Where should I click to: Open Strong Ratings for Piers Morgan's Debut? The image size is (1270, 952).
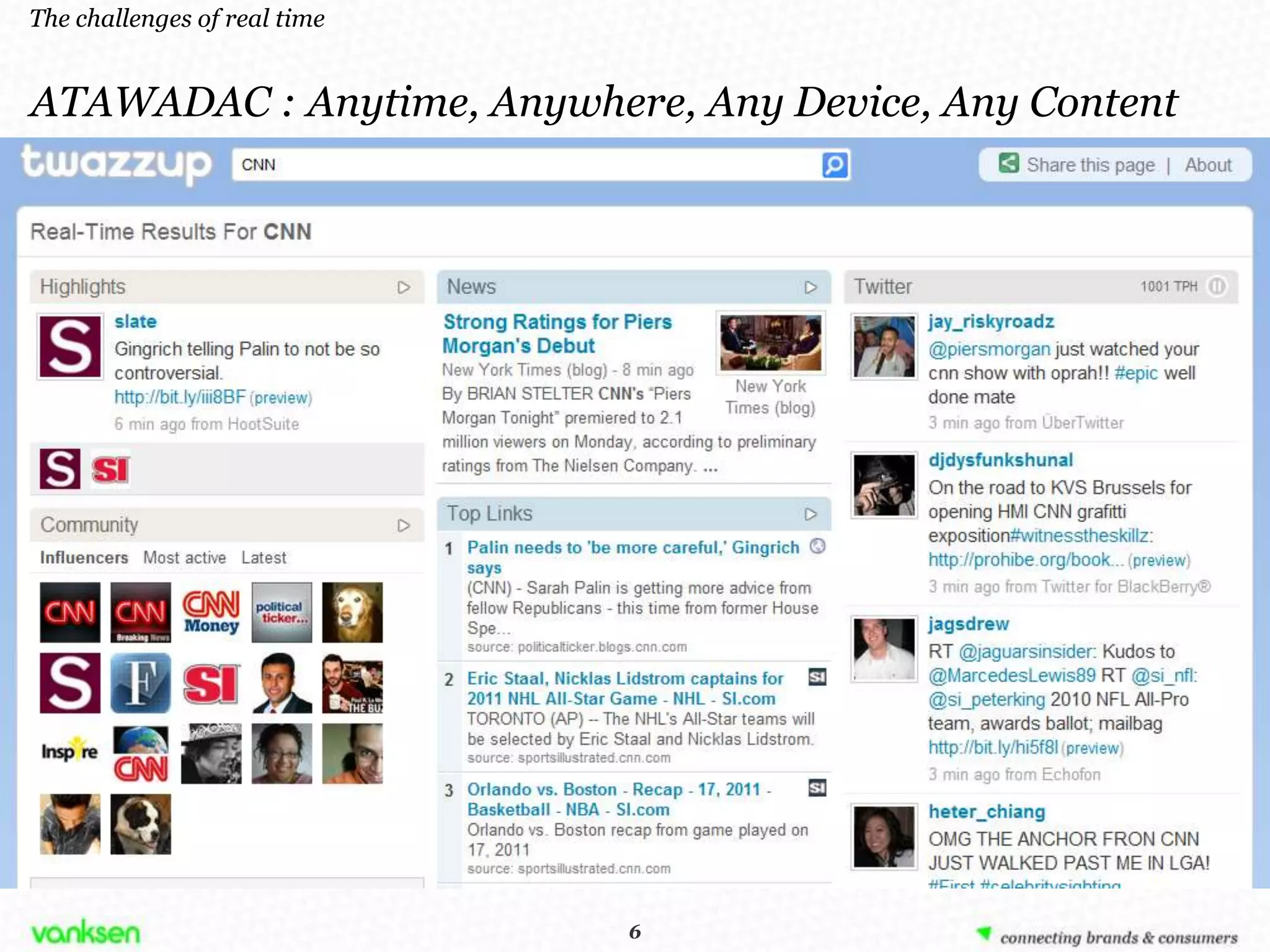(557, 333)
